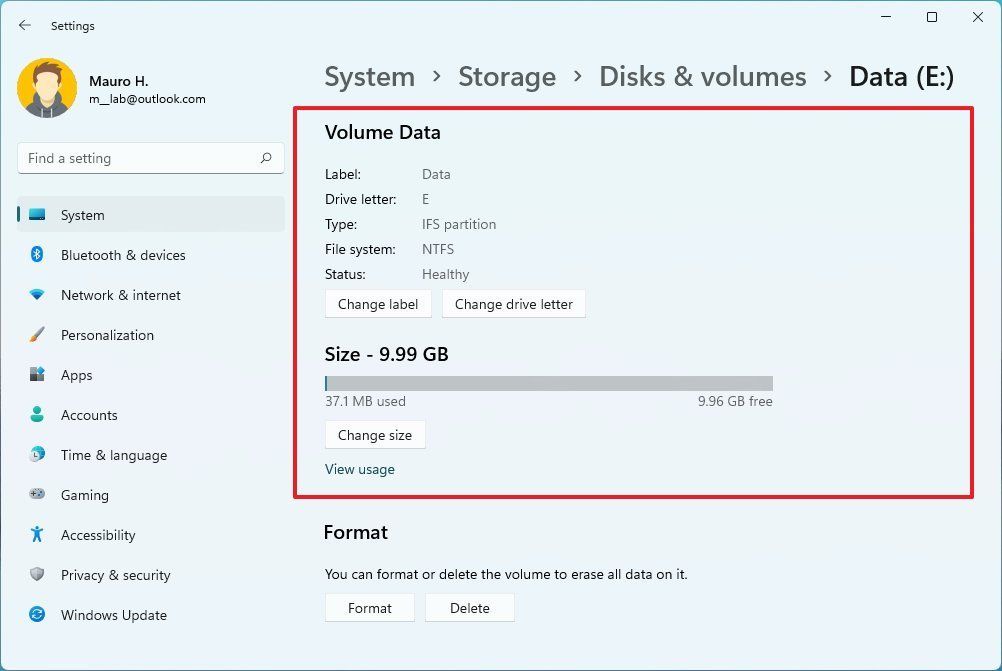The image size is (1002, 671).
Task: Open Disks & volumes breadcrumb link
Action: (x=702, y=76)
